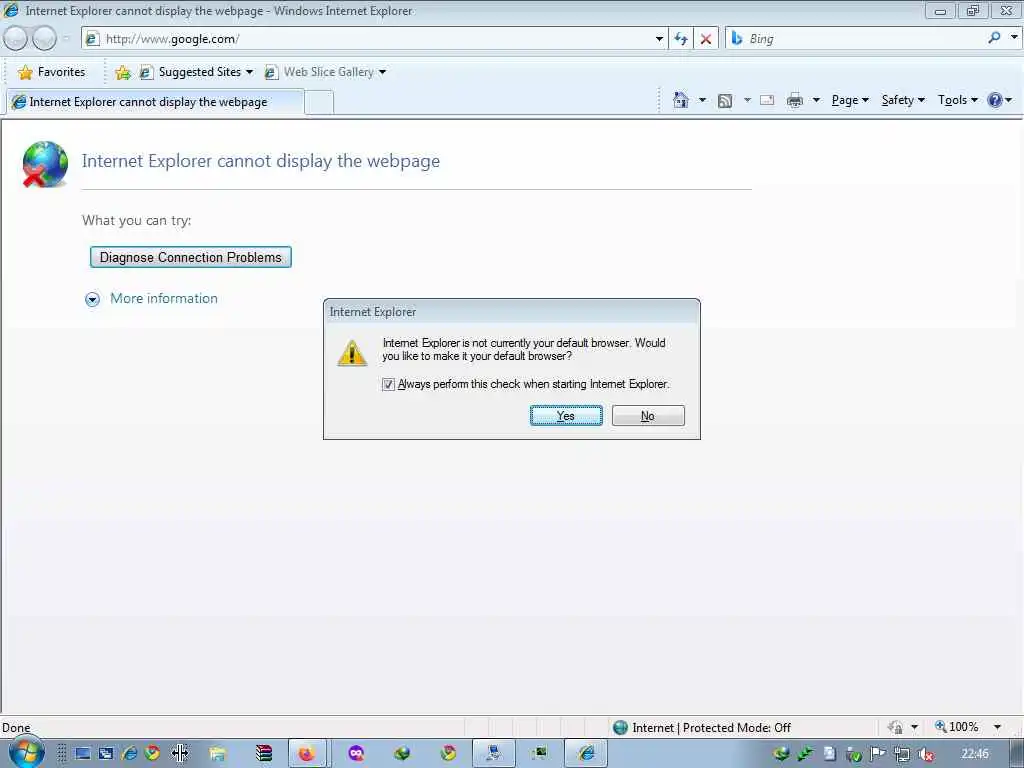
Task: Click the active Internet Explorer taskbar button
Action: click(586, 754)
